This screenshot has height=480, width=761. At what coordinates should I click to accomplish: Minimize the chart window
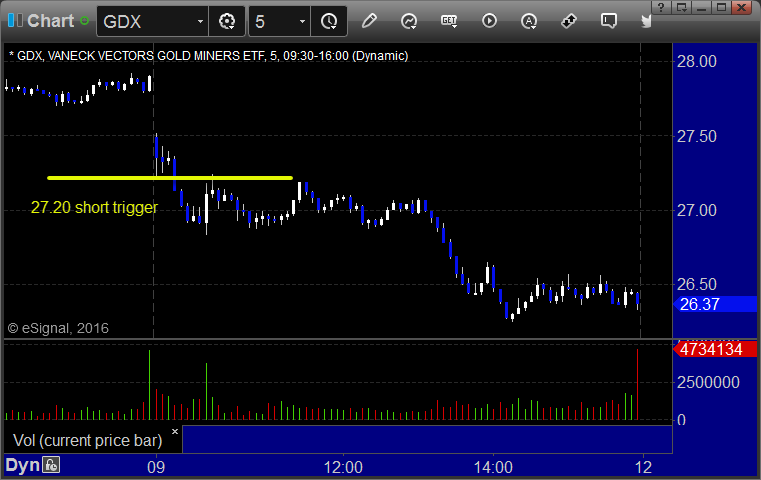click(x=701, y=7)
